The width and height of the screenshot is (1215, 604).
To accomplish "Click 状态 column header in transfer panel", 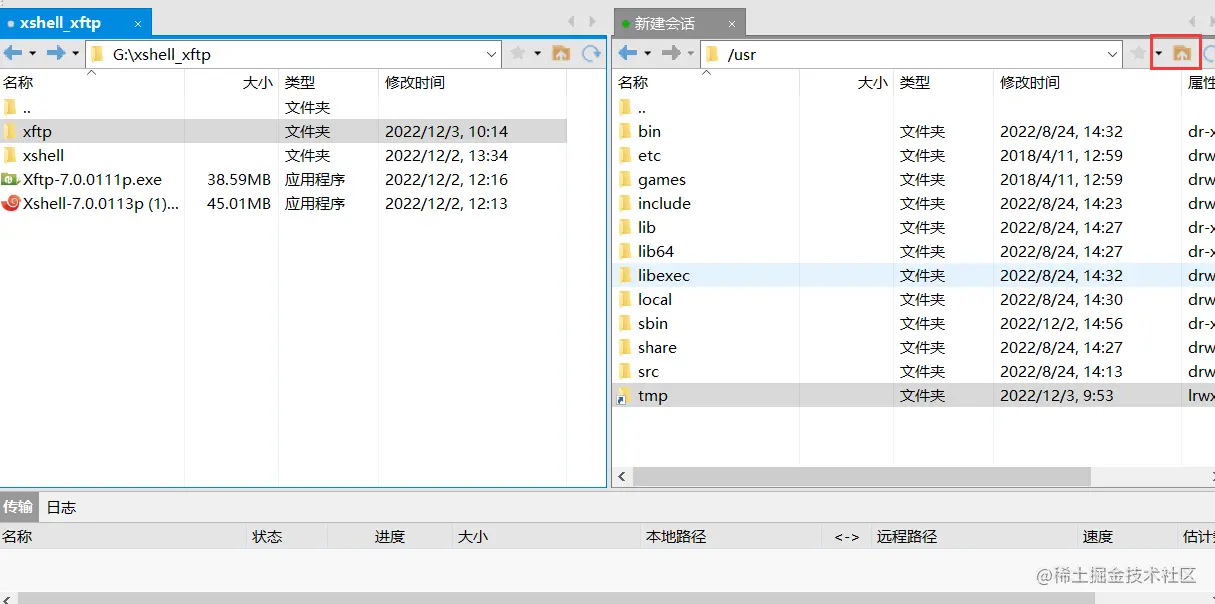I will pos(268,536).
